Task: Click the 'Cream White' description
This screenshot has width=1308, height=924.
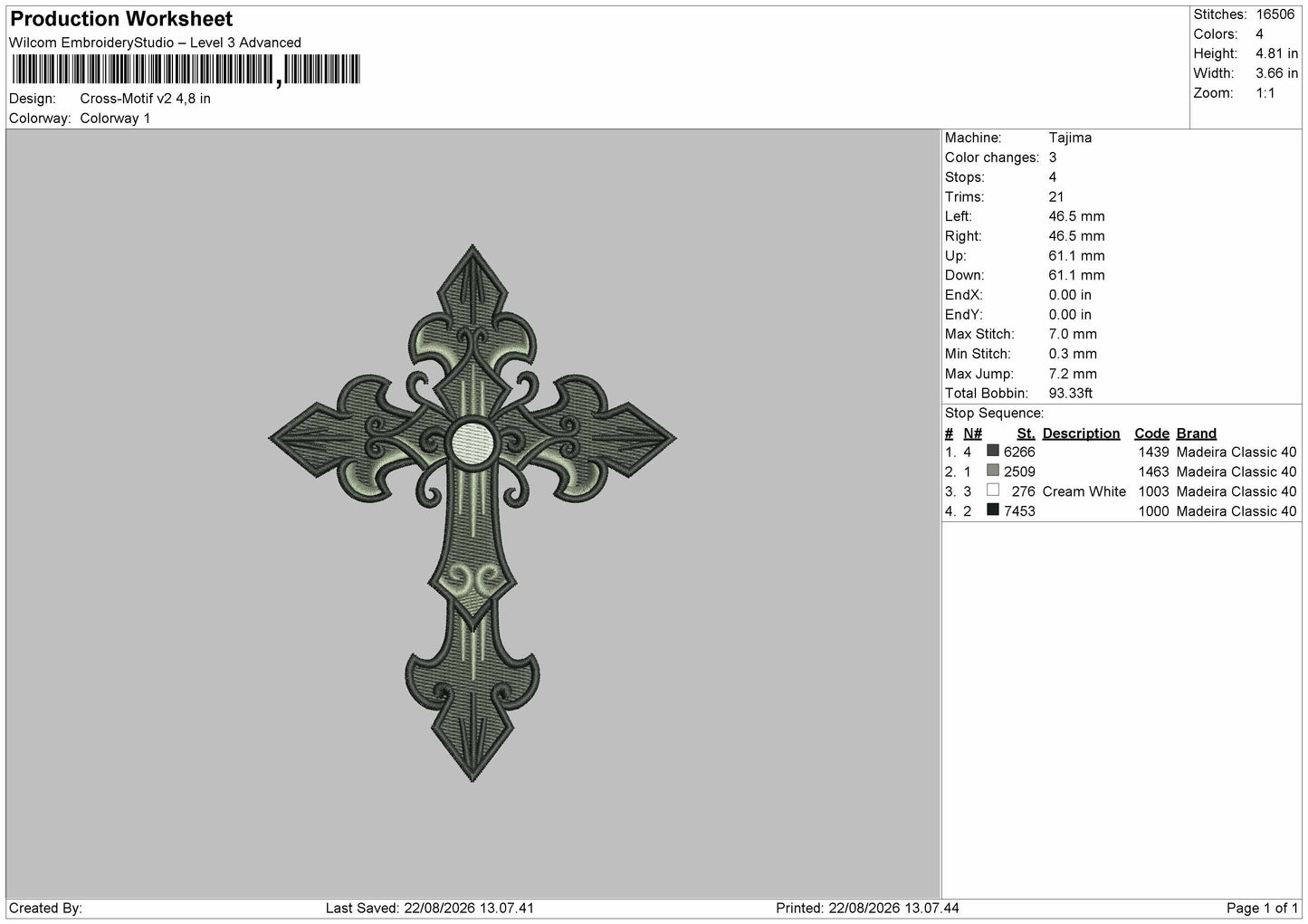Action: point(1084,491)
